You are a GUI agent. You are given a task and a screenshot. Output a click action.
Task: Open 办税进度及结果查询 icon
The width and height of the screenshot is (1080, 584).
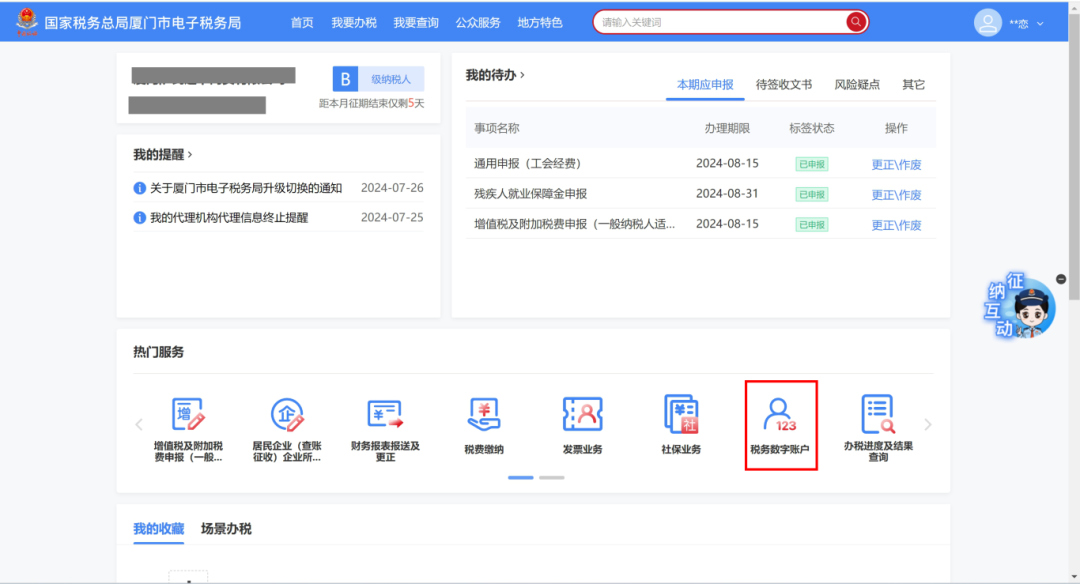pos(878,414)
